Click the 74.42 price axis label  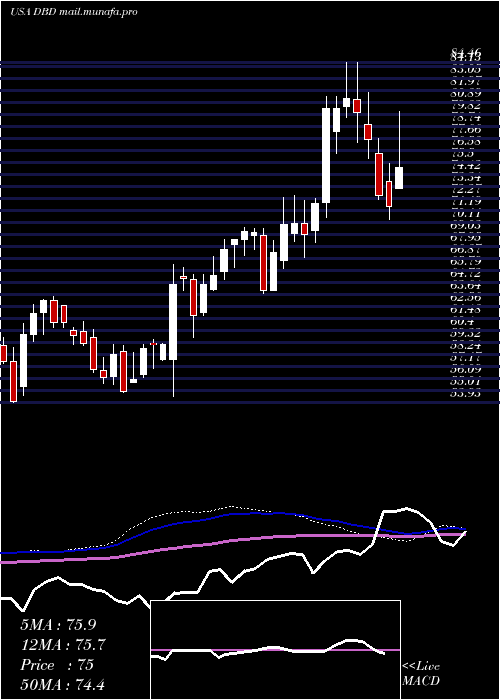tap(466, 166)
